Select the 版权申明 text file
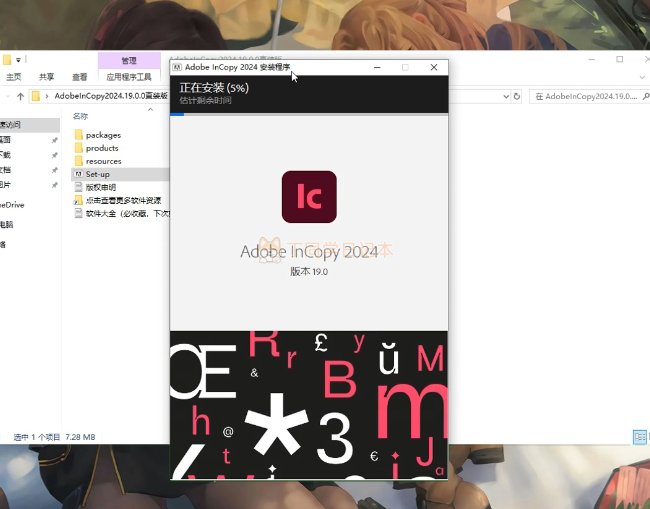The height and width of the screenshot is (509, 650). click(100, 187)
